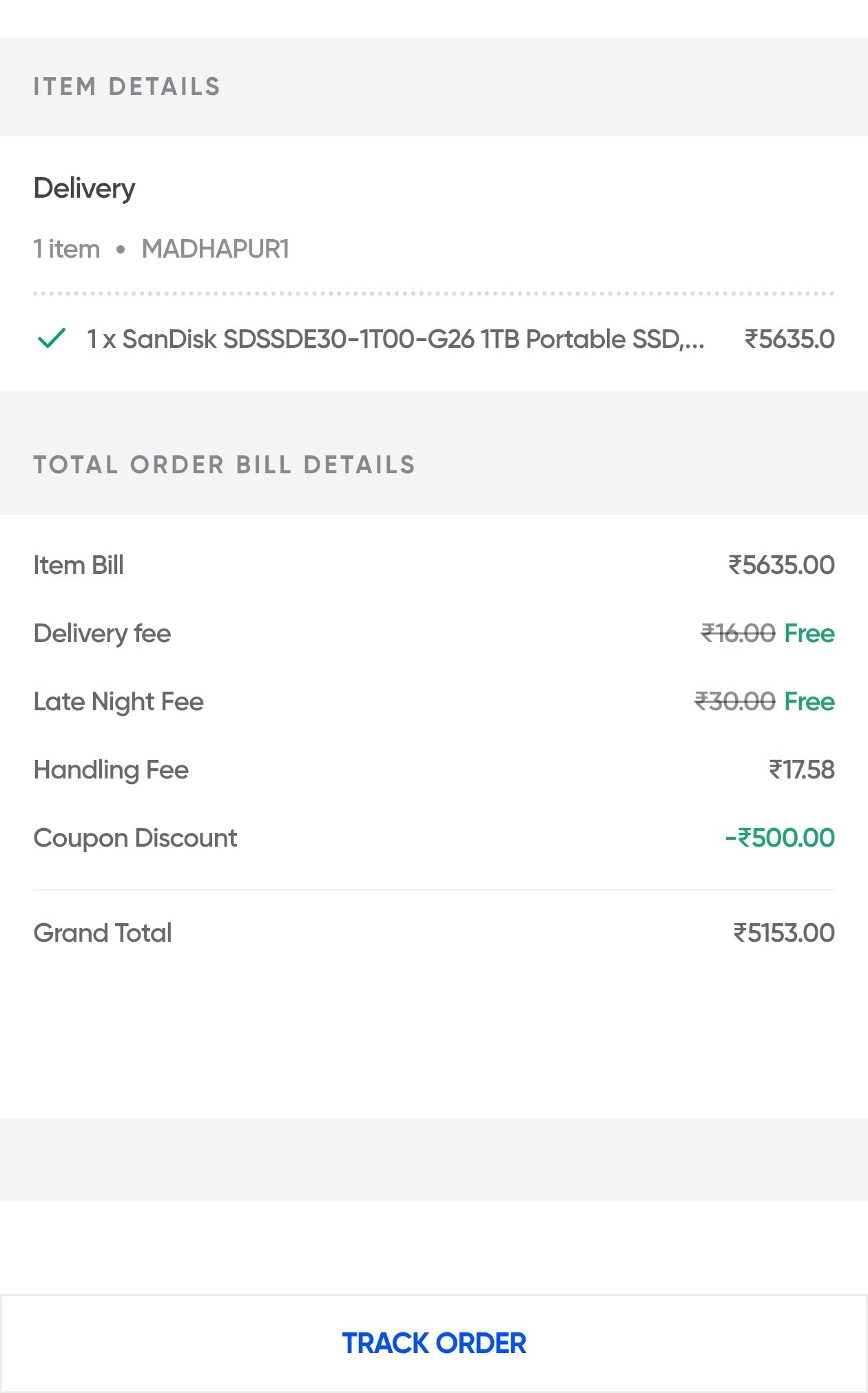868x1393 pixels.
Task: Tap the Item Bill amount ₹5635.00
Action: 781,565
